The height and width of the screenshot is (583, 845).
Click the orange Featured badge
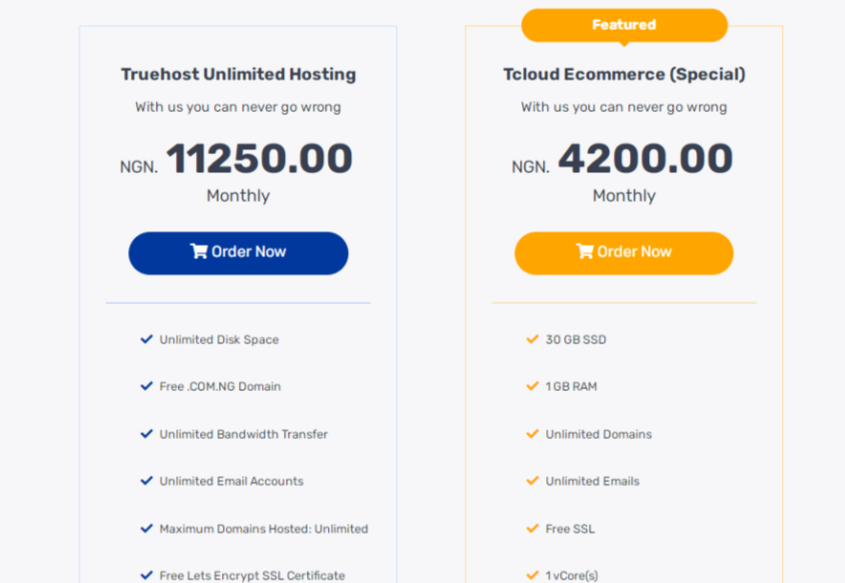624,25
